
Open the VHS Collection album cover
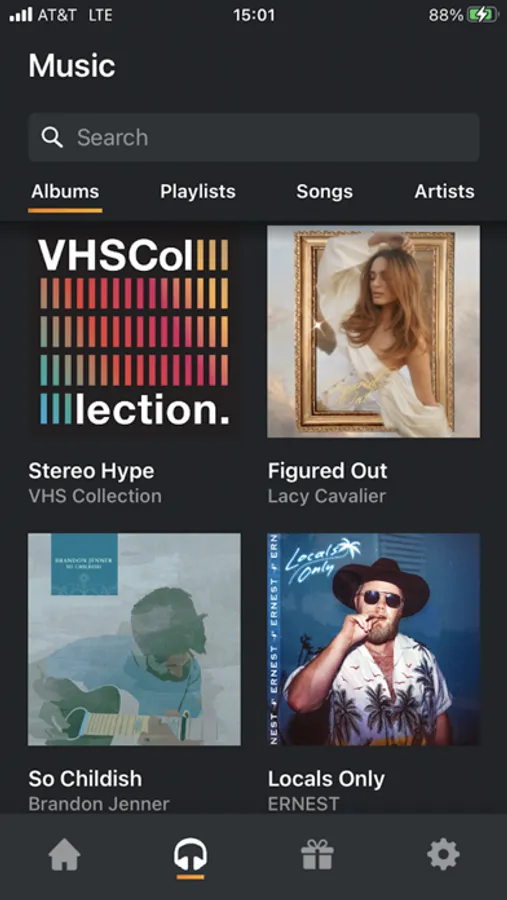(134, 331)
